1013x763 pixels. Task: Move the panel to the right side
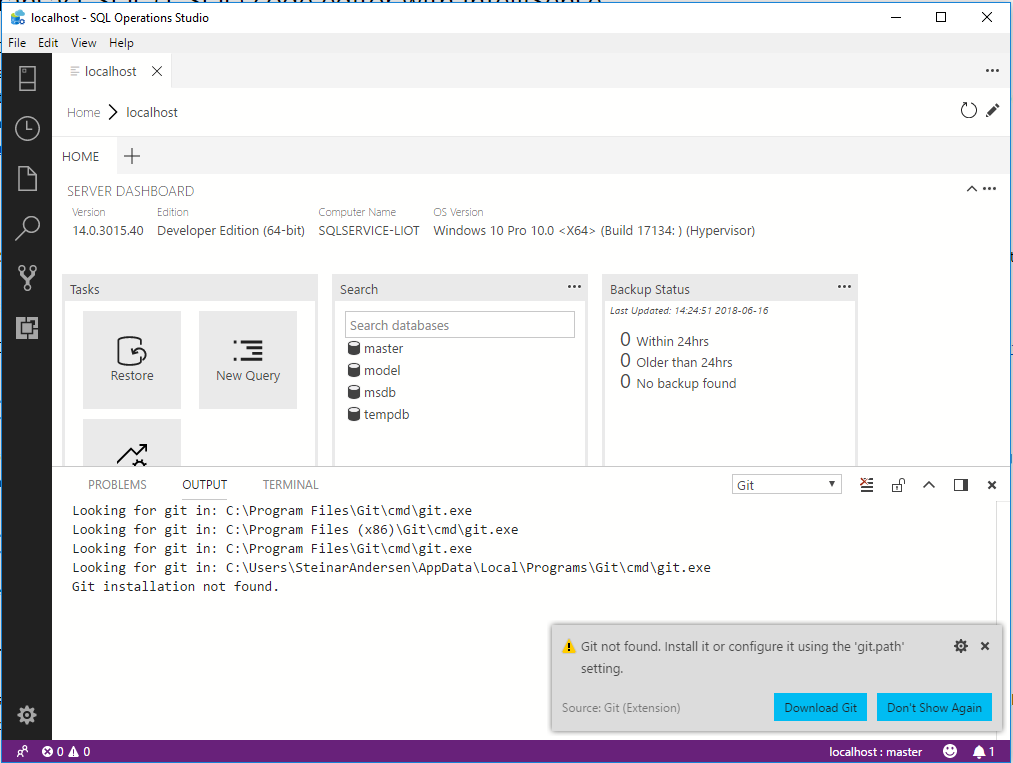(961, 485)
